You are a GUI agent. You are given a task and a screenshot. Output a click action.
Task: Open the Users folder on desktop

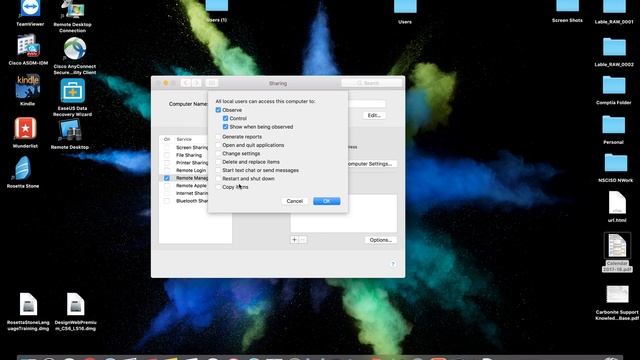(405, 7)
